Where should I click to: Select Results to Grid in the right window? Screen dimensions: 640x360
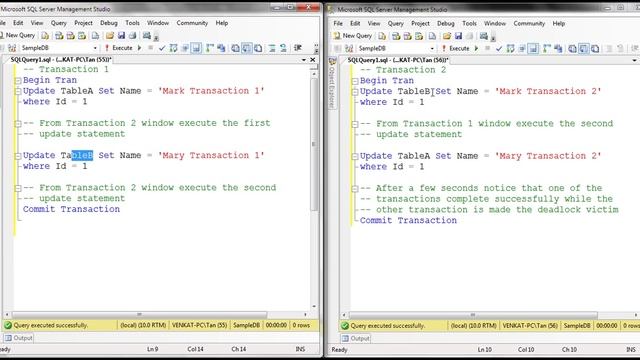[x=584, y=49]
